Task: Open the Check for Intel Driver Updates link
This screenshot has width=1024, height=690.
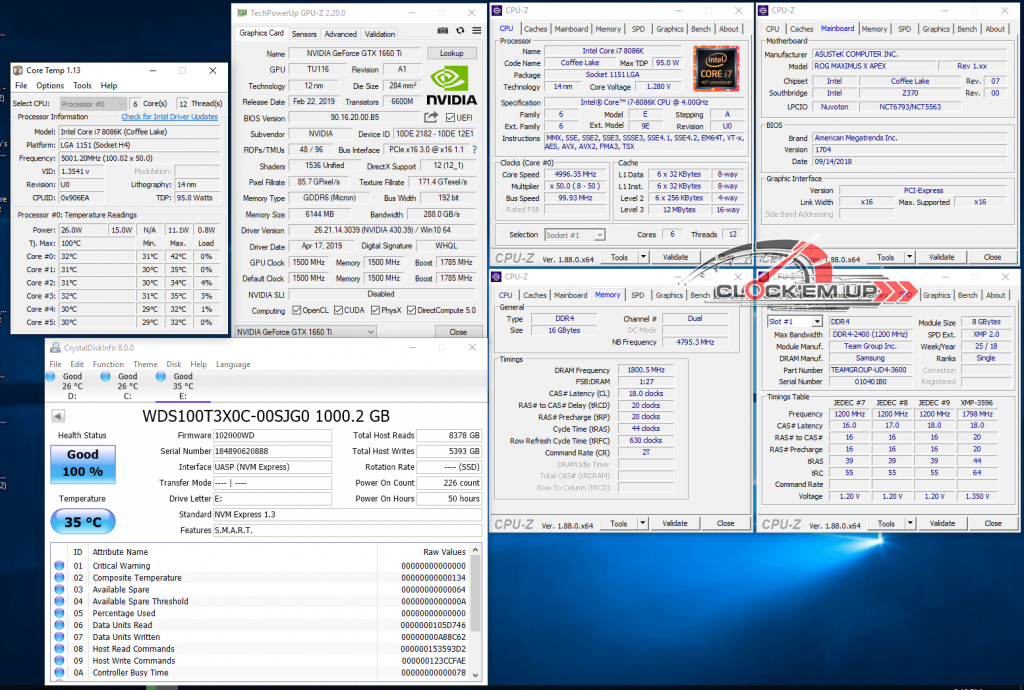Action: click(170, 117)
